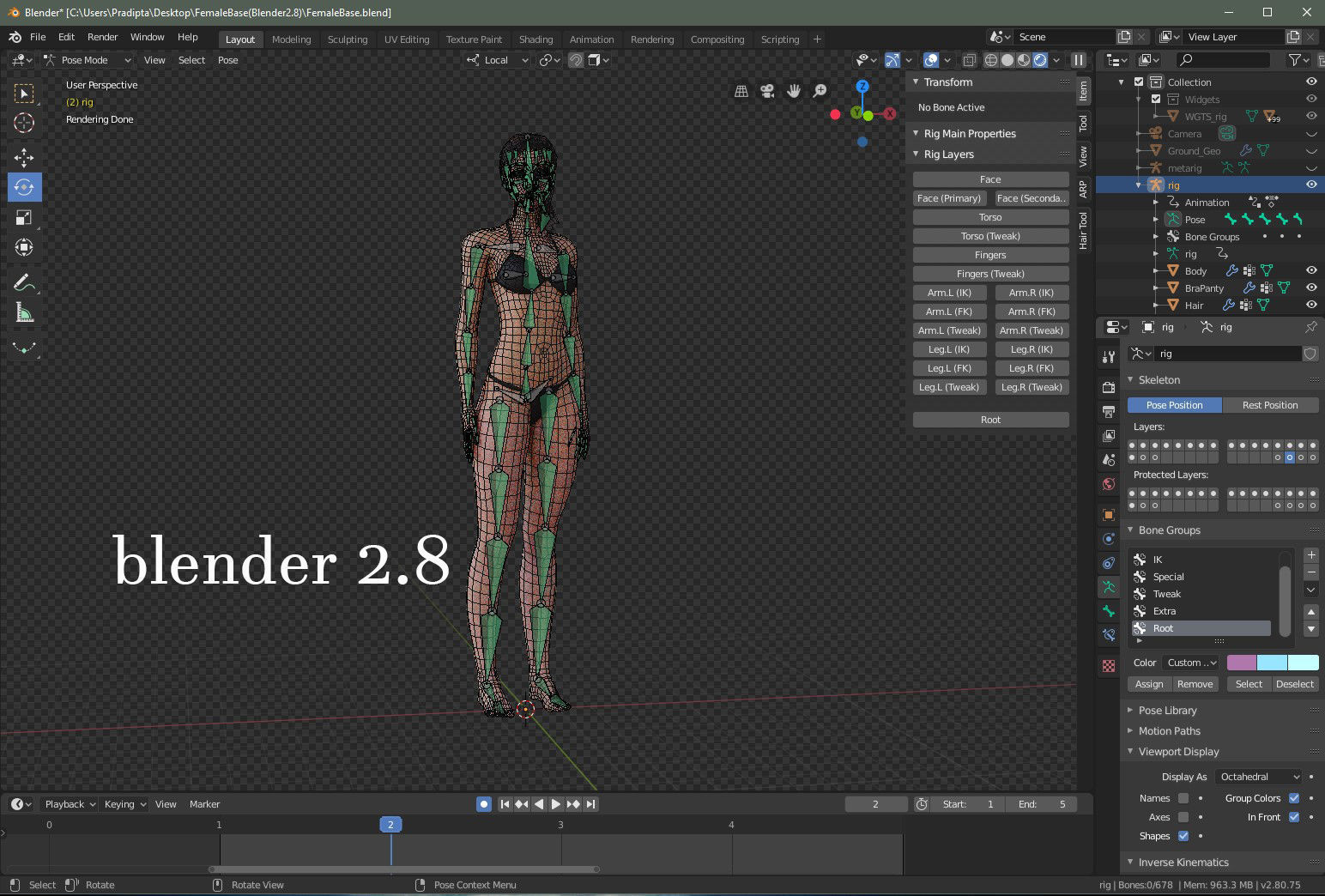The width and height of the screenshot is (1325, 896).
Task: Click the Rest Position button
Action: tap(1270, 405)
